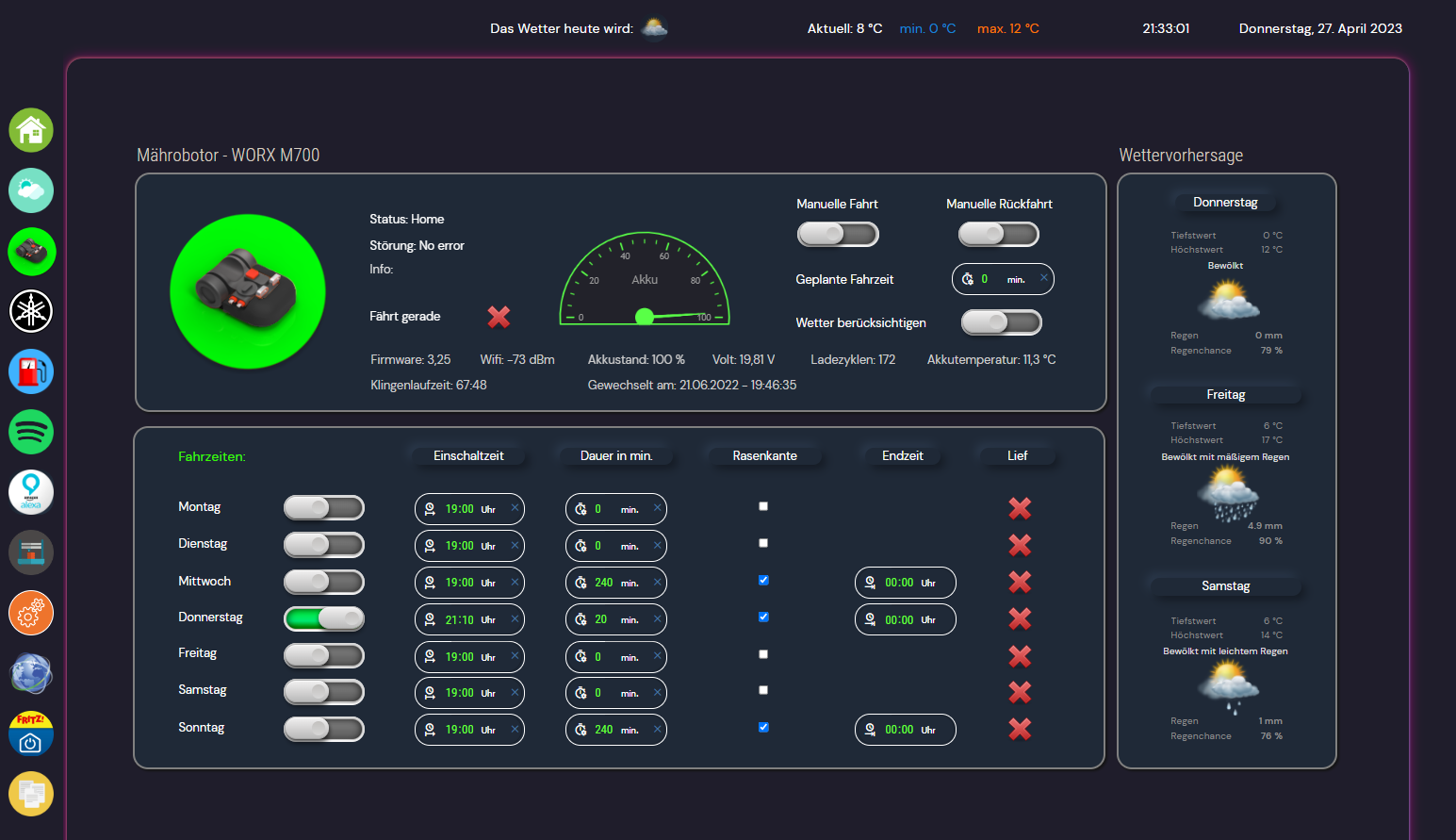Click the Akku gauge indicator knob
Viewport: 1456px width, 840px height.
pos(645,317)
